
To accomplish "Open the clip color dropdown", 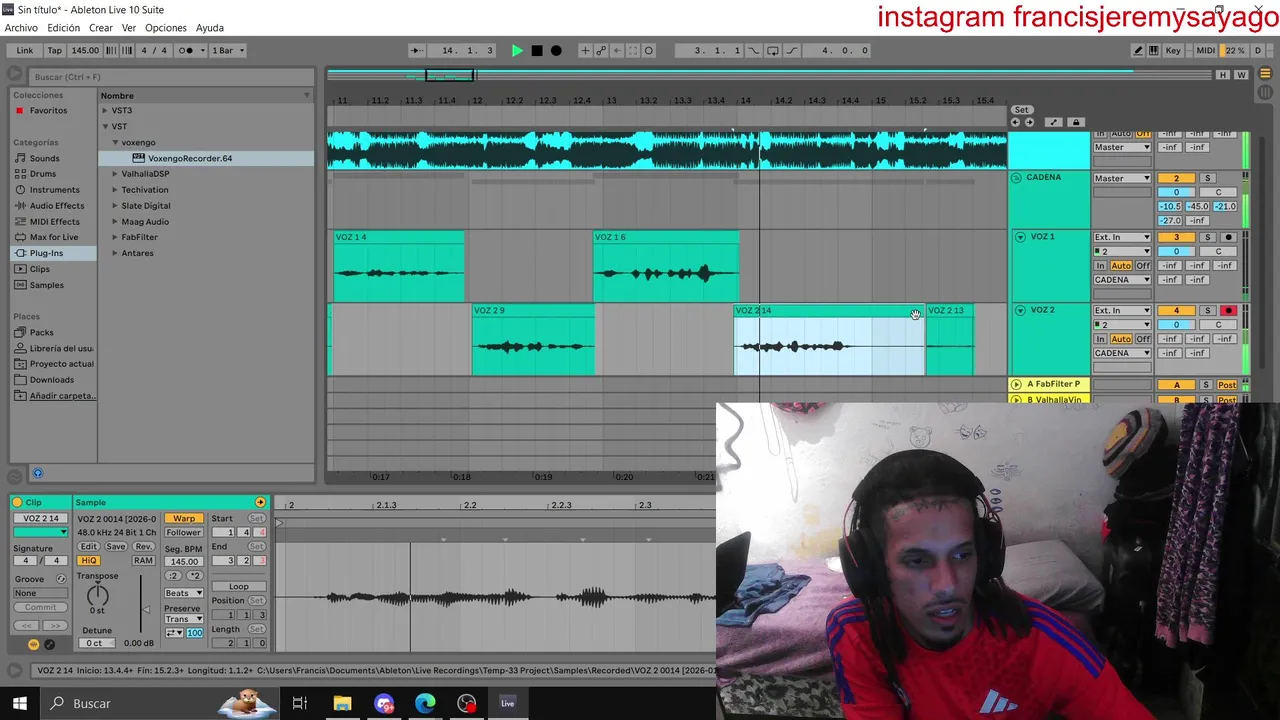I will [x=41, y=532].
